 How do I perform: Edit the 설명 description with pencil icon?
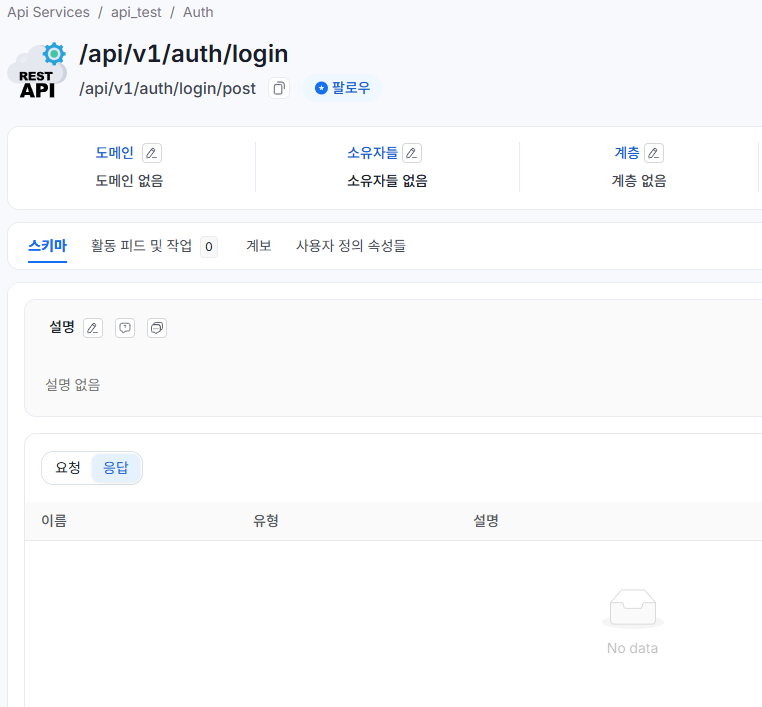(x=93, y=328)
